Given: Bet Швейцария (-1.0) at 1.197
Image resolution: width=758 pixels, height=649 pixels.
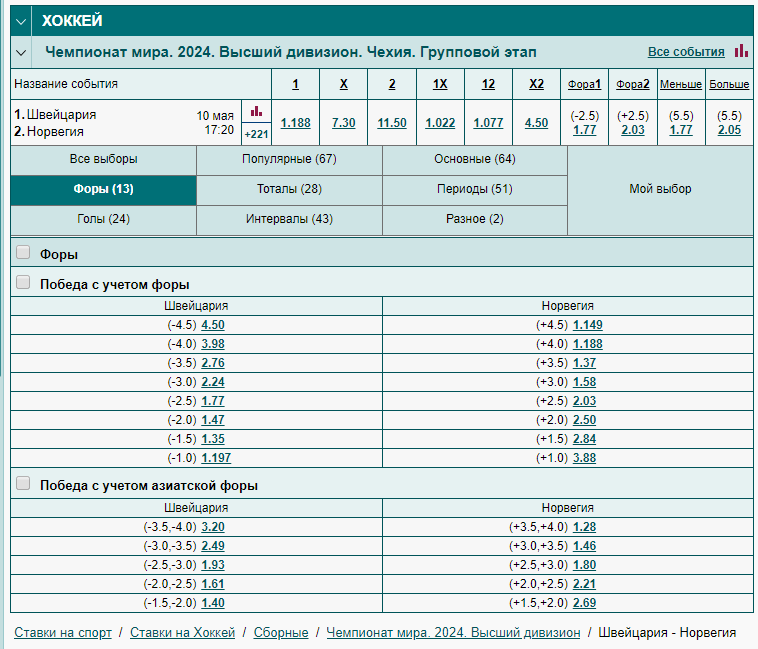Looking at the screenshot, I should point(216,458).
